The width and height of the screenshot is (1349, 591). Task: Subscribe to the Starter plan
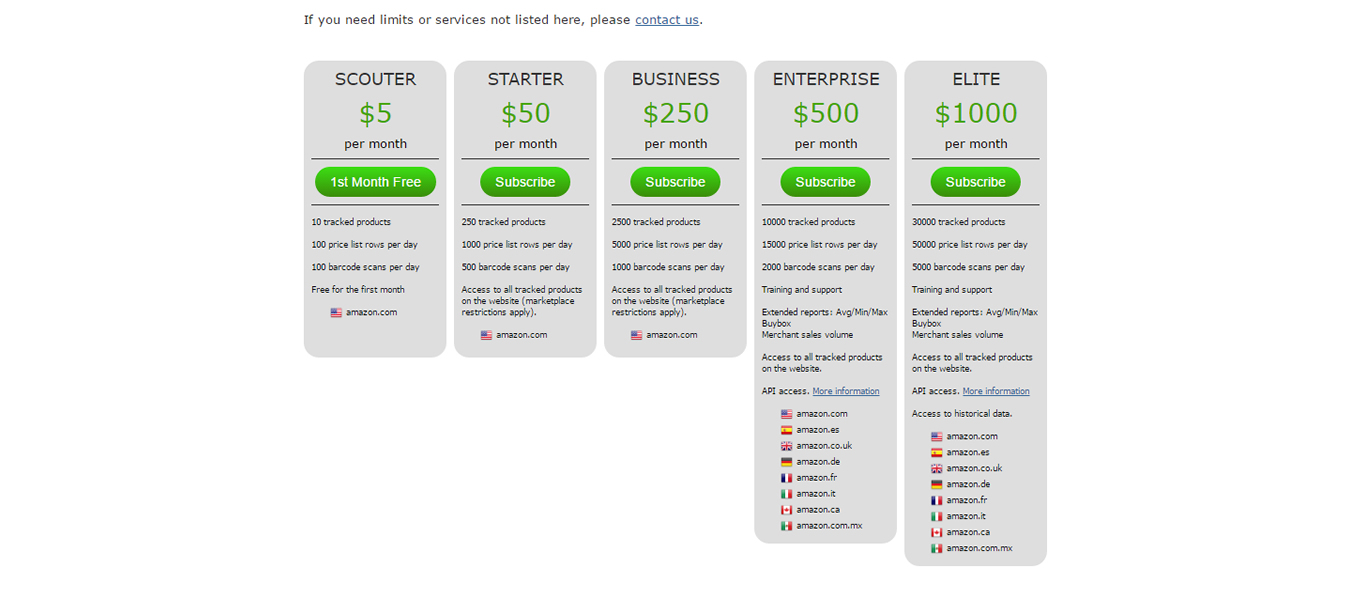[525, 182]
